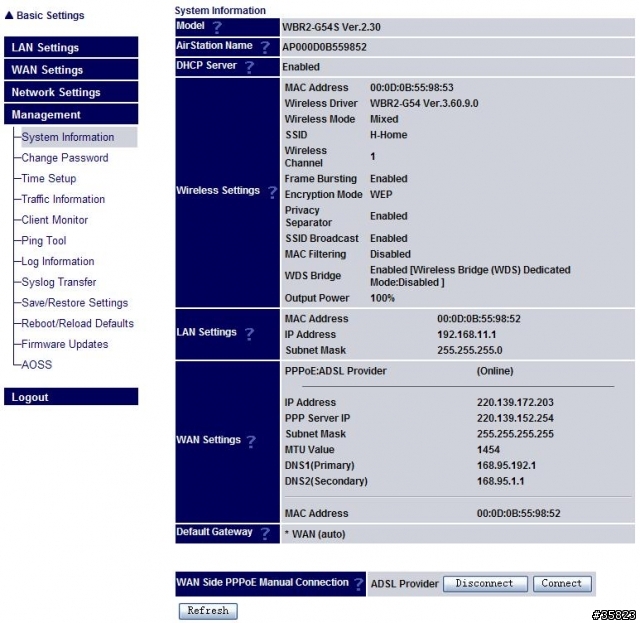Open help icon for WAN Side PPPoE Manual Connection
640x623 pixels.
click(358, 584)
